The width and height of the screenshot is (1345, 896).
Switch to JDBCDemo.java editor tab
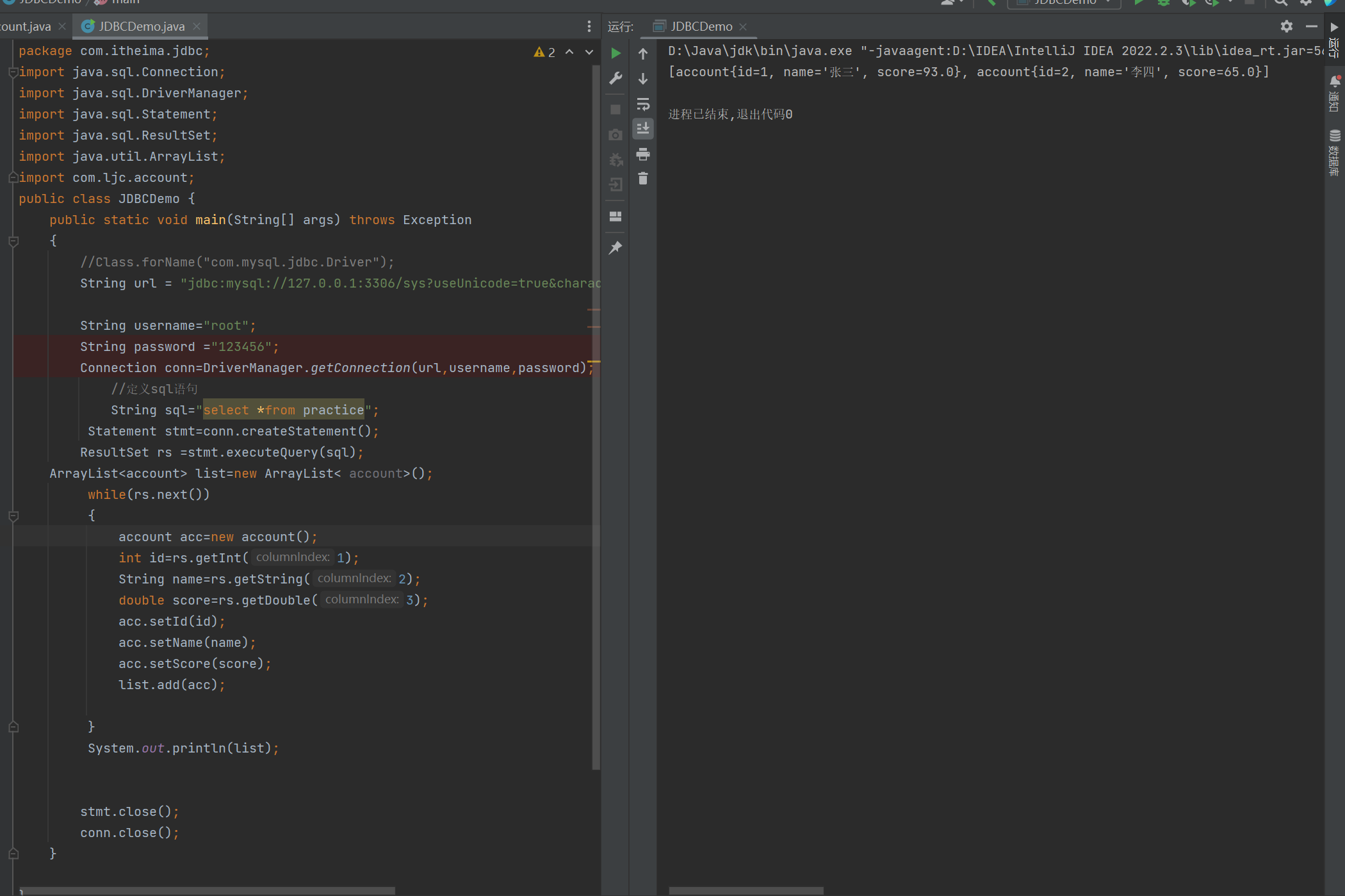coord(141,26)
